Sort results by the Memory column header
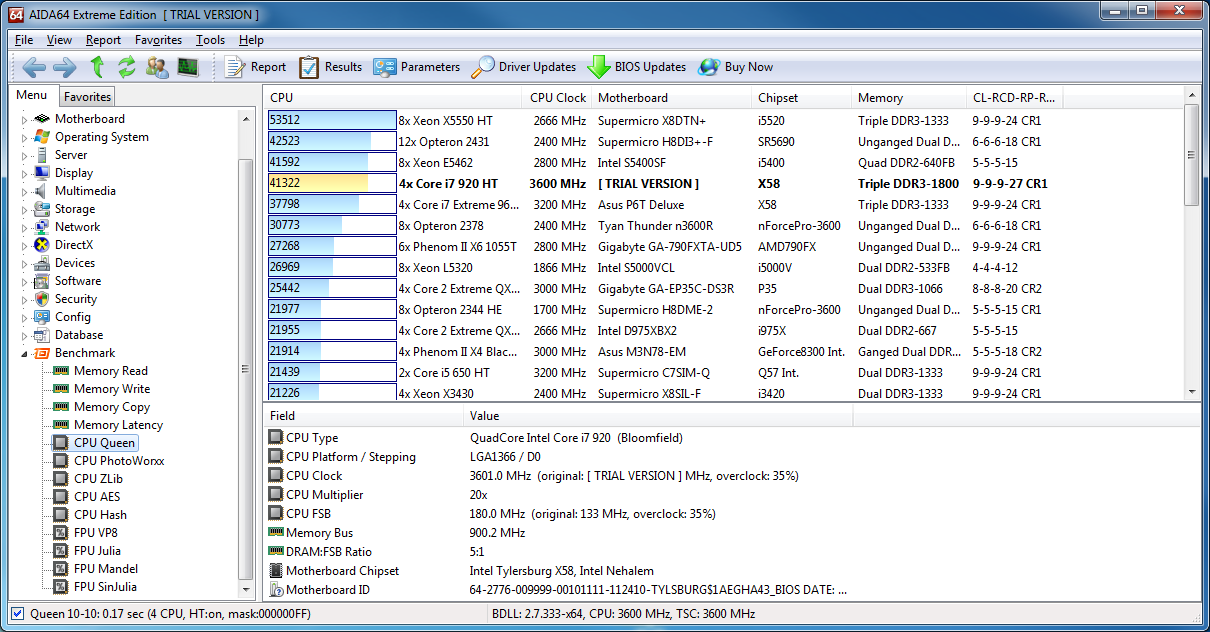The image size is (1210, 632). coord(909,98)
